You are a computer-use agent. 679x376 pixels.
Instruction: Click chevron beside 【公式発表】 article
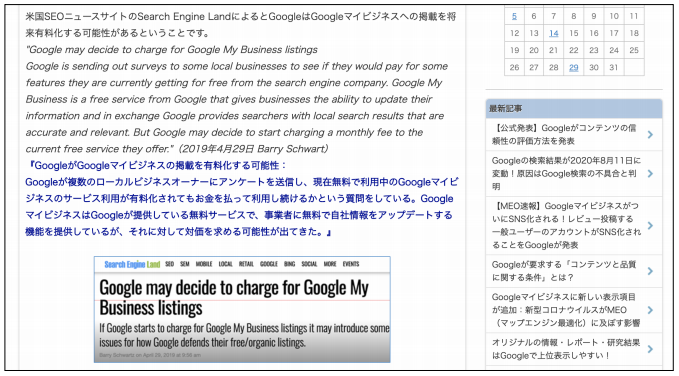click(650, 135)
